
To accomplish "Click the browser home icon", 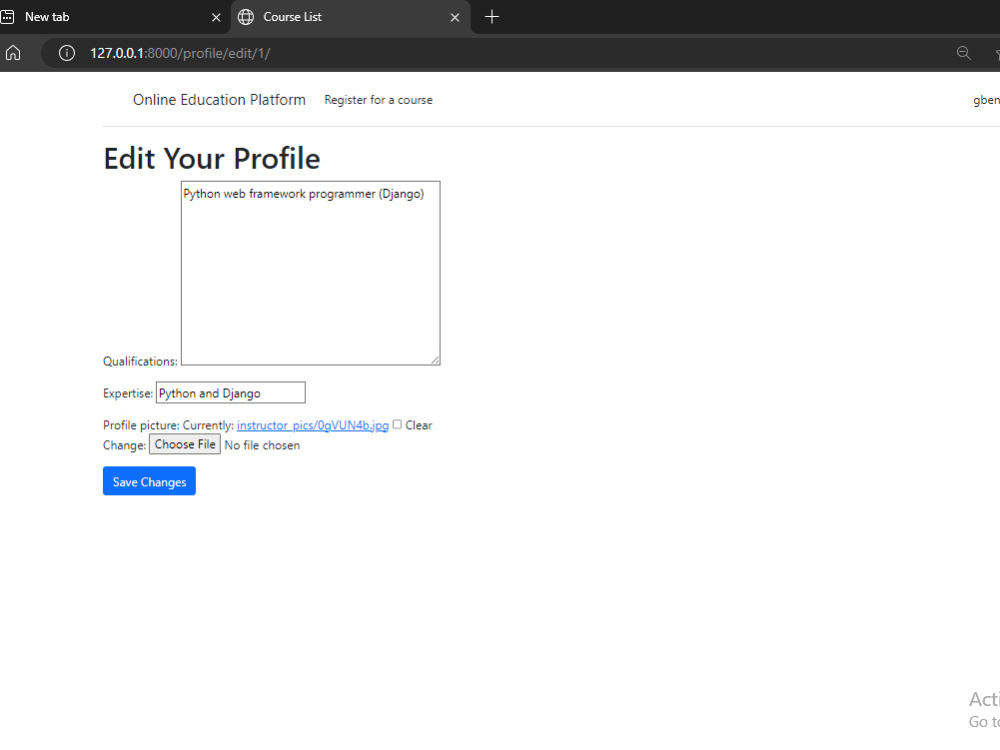I will click(x=13, y=53).
